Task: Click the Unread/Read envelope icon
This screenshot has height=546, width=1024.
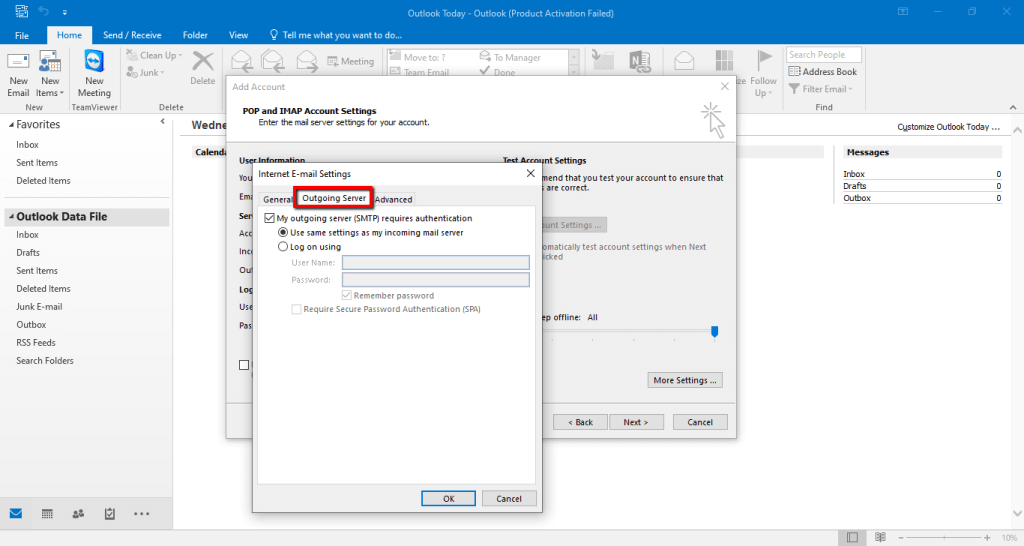Action: pyautogui.click(x=684, y=61)
